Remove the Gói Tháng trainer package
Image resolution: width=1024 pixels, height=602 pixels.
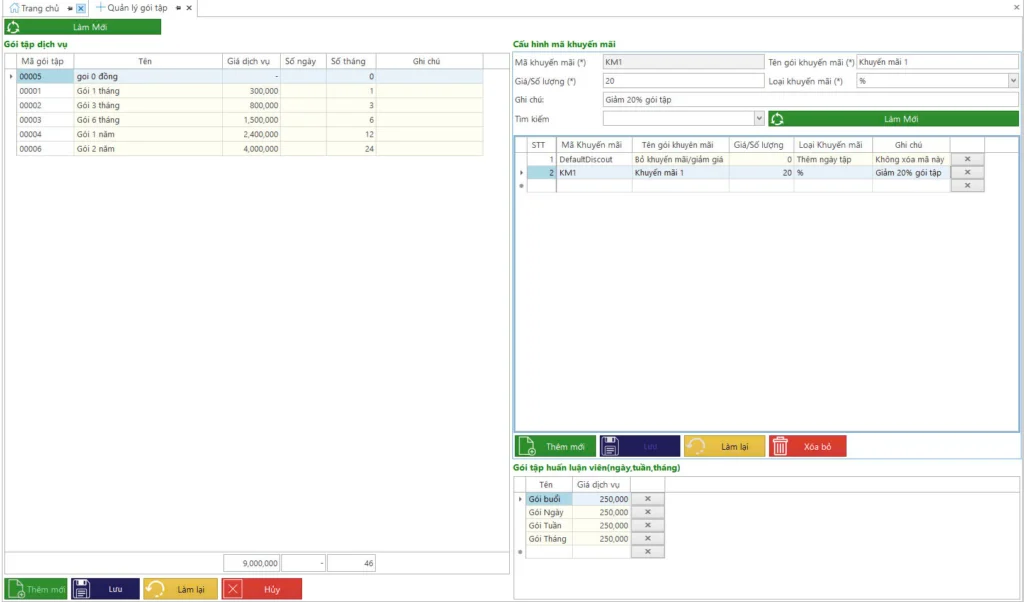pyautogui.click(x=648, y=539)
